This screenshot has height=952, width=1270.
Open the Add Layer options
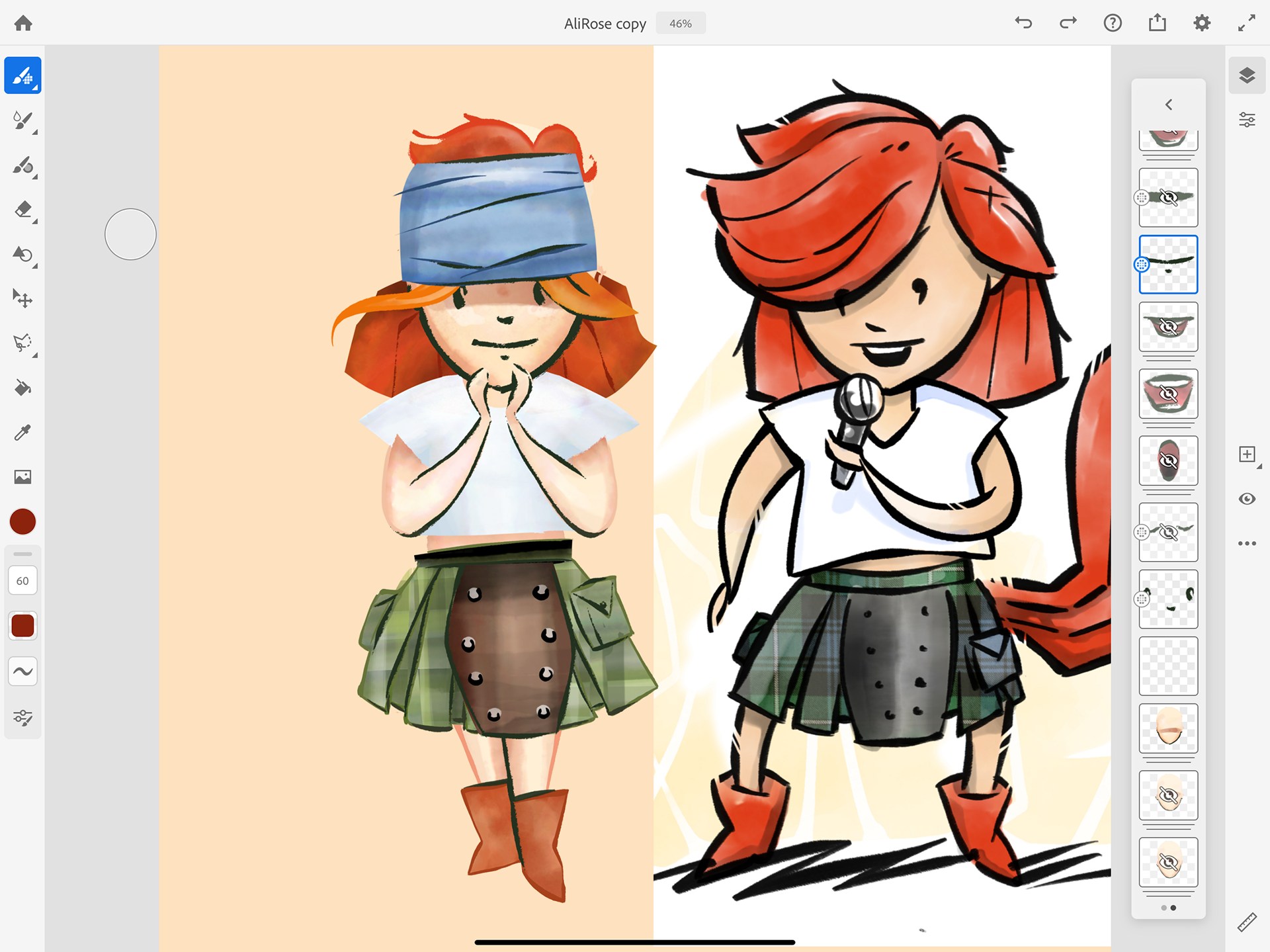[1247, 454]
